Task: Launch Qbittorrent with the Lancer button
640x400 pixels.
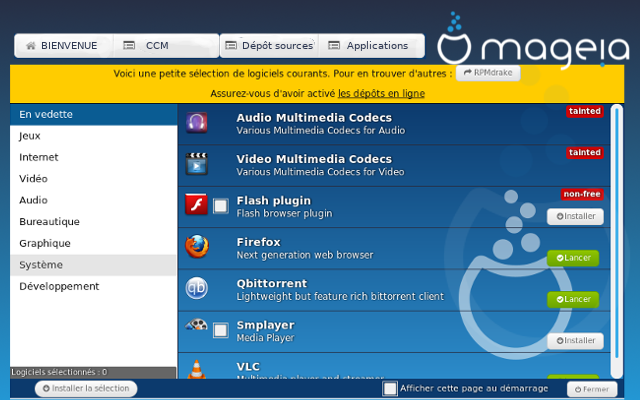Action: pyautogui.click(x=573, y=299)
